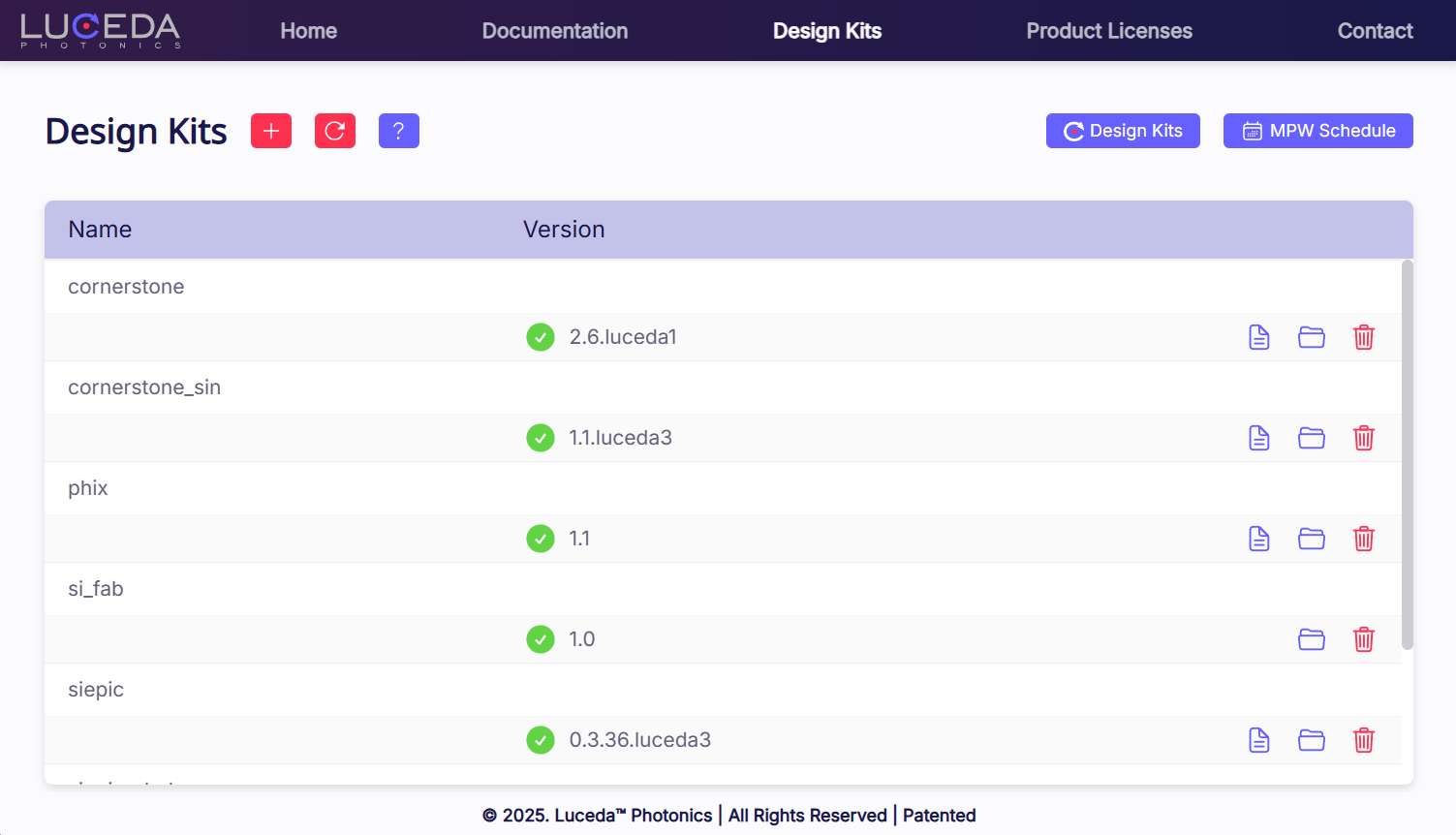Open folder for cornerstone_sin 1.1.luceda3

pos(1311,438)
